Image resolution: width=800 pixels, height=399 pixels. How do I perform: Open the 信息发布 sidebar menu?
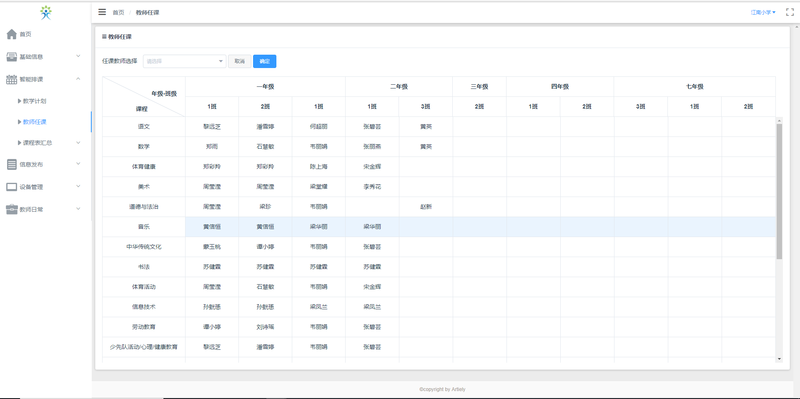click(31, 164)
